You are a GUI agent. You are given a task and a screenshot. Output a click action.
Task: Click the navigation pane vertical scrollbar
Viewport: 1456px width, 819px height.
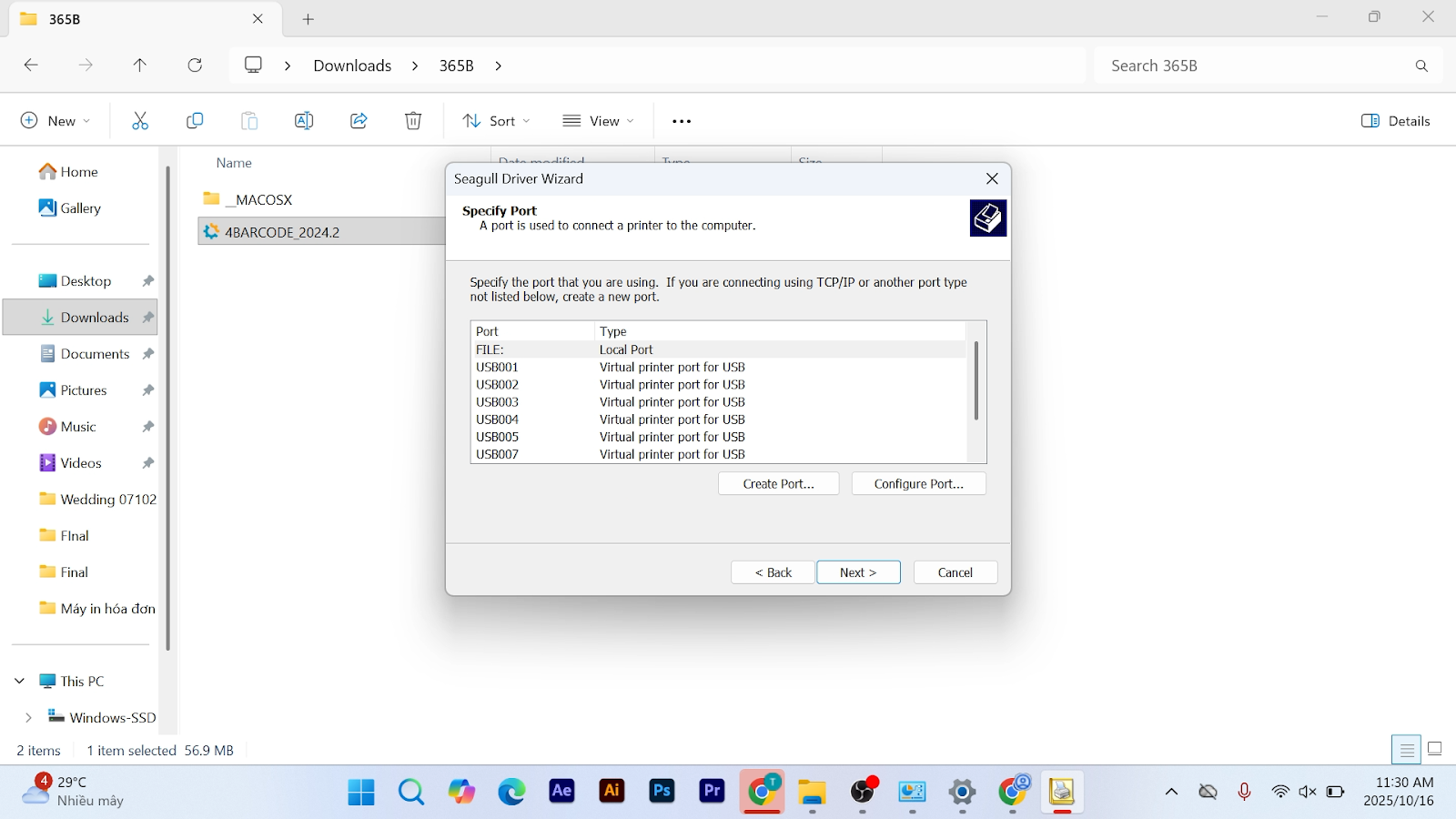pos(168,408)
